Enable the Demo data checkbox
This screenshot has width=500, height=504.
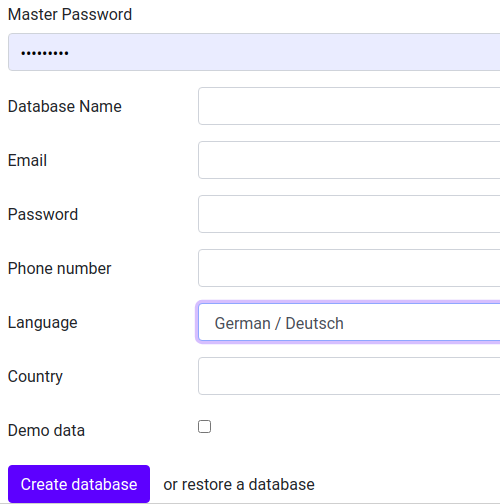[x=204, y=426]
